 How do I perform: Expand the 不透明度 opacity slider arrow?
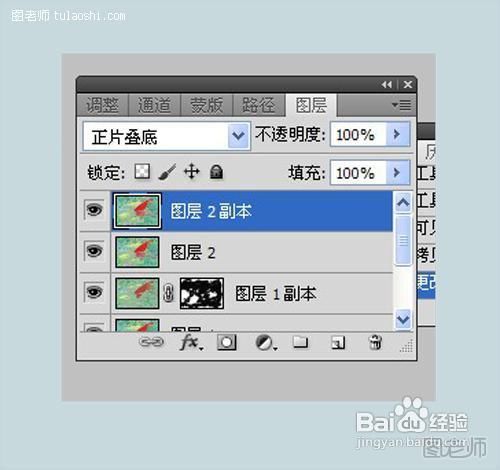[x=397, y=134]
